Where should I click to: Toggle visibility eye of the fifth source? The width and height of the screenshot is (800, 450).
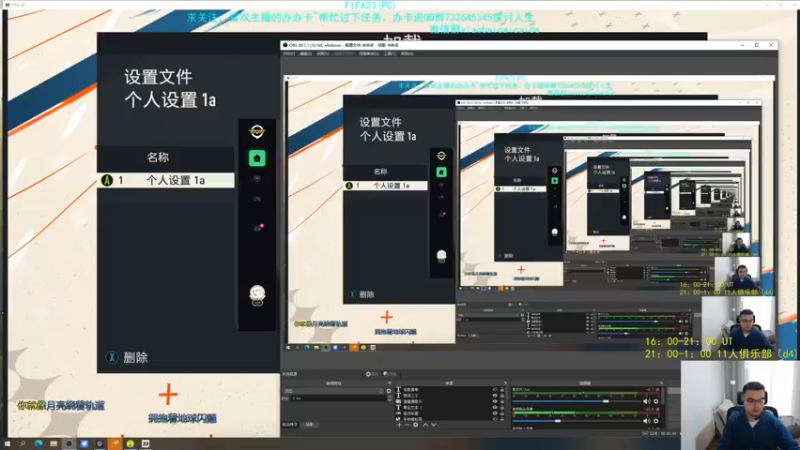pos(494,413)
